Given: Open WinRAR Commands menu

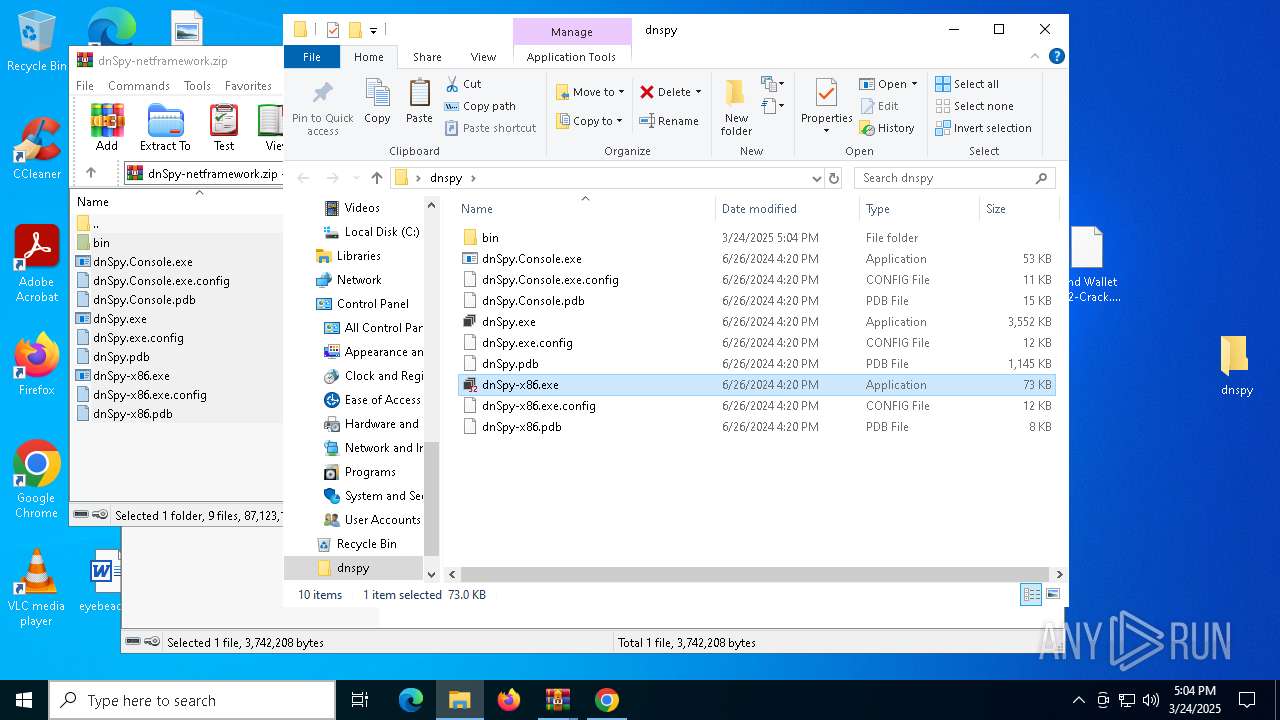Looking at the screenshot, I should pyautogui.click(x=139, y=86).
